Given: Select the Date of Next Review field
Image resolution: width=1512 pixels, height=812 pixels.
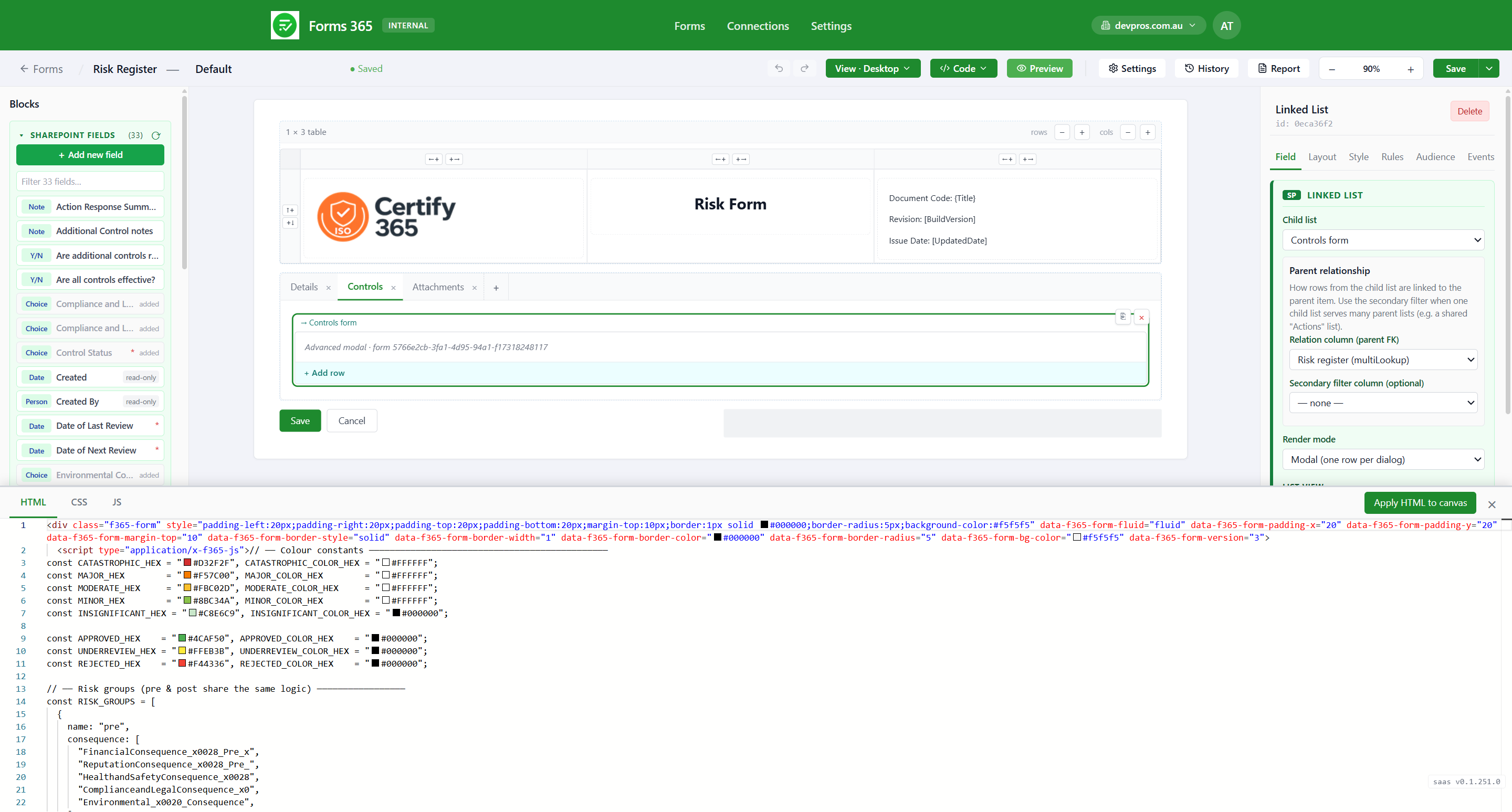Looking at the screenshot, I should click(x=90, y=450).
